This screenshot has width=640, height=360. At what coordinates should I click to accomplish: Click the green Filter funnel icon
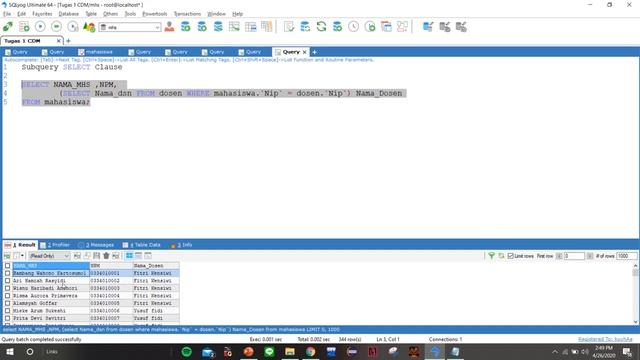point(491,256)
